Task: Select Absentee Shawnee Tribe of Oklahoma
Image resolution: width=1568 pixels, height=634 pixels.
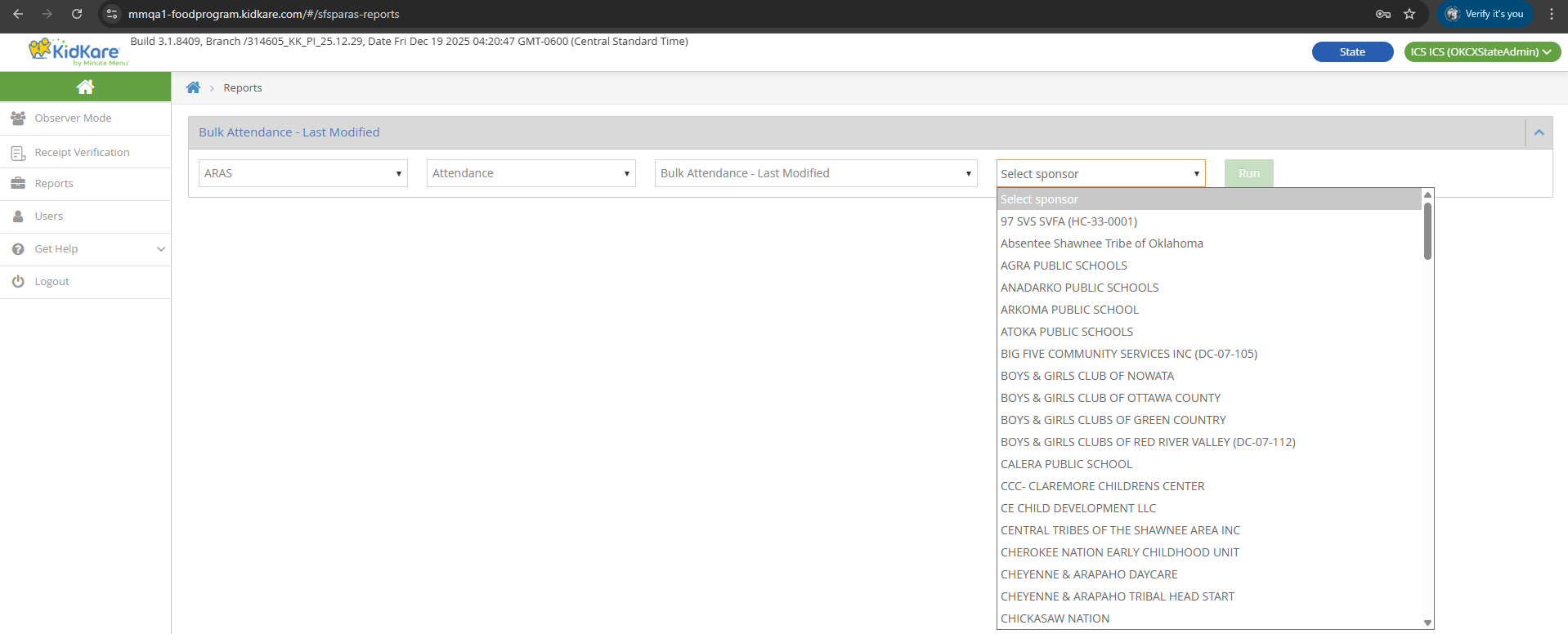Action: point(1209,243)
